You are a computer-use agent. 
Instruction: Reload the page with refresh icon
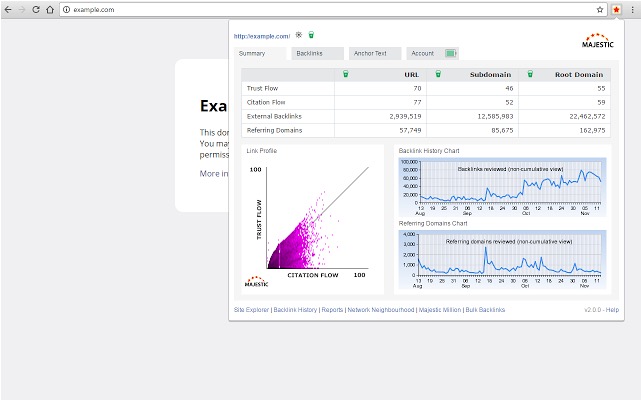[36, 9]
